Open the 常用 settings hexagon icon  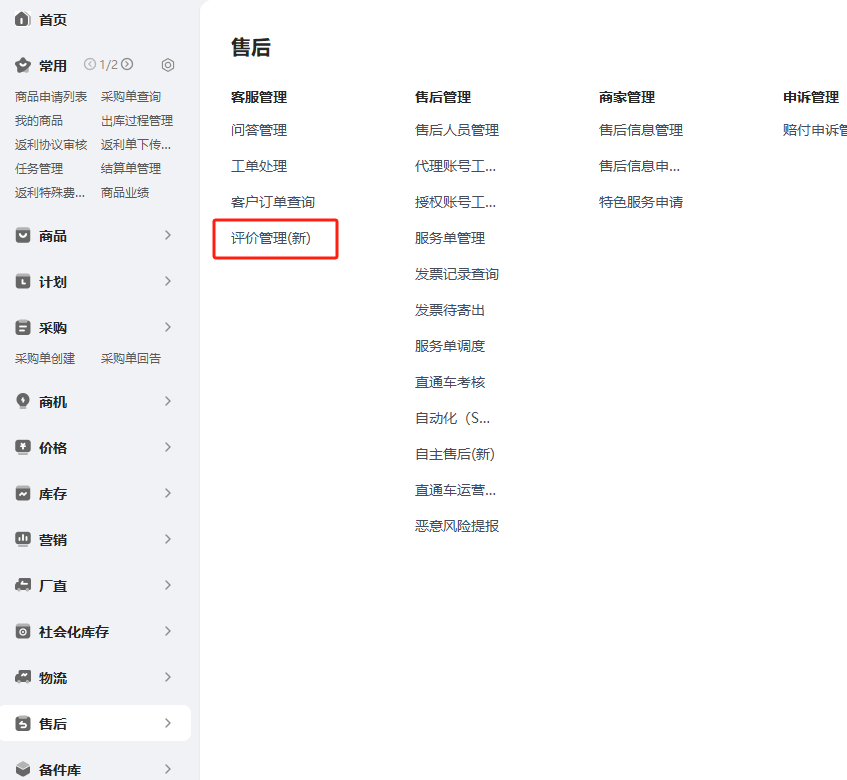tap(168, 65)
